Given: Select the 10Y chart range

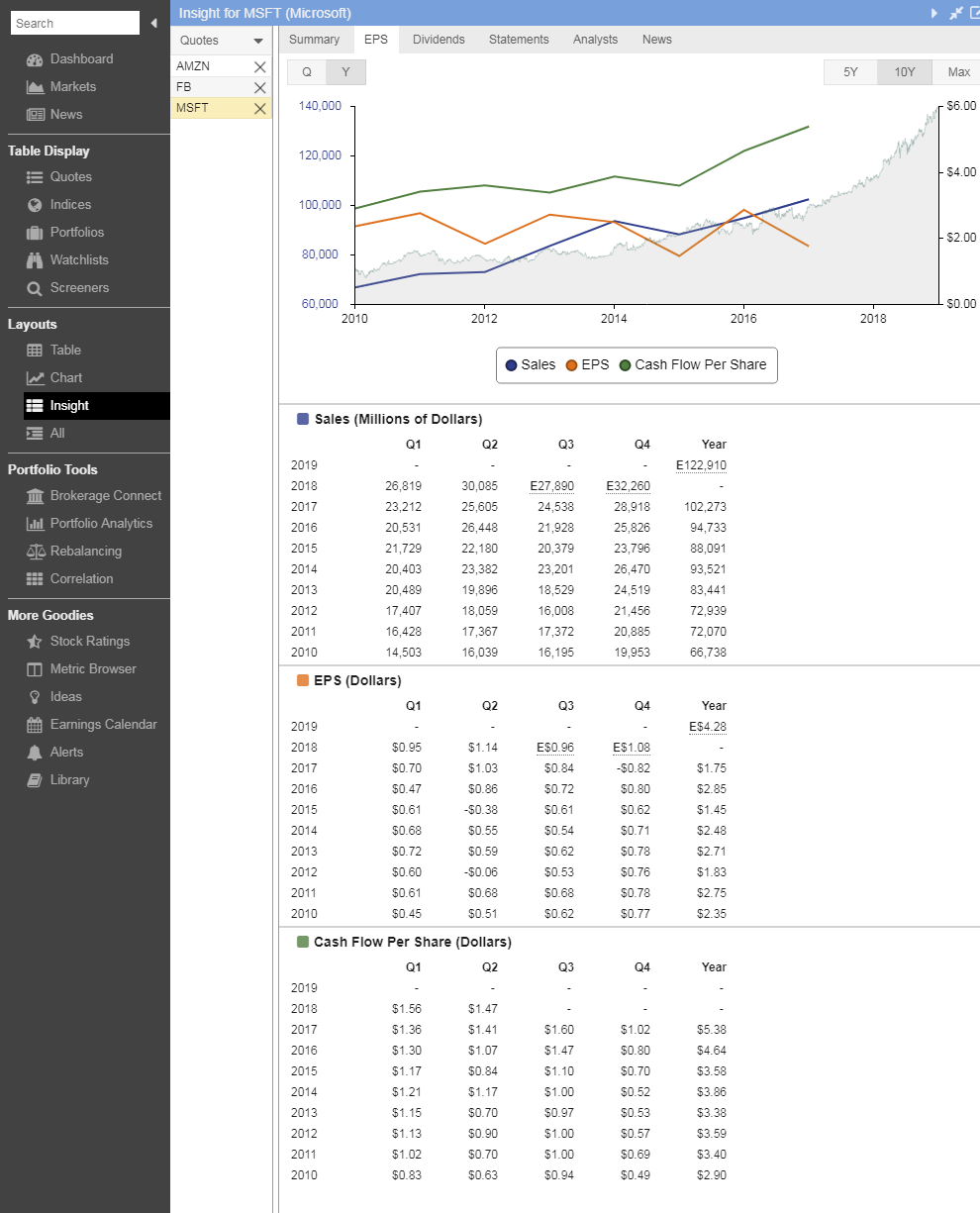Looking at the screenshot, I should [905, 72].
